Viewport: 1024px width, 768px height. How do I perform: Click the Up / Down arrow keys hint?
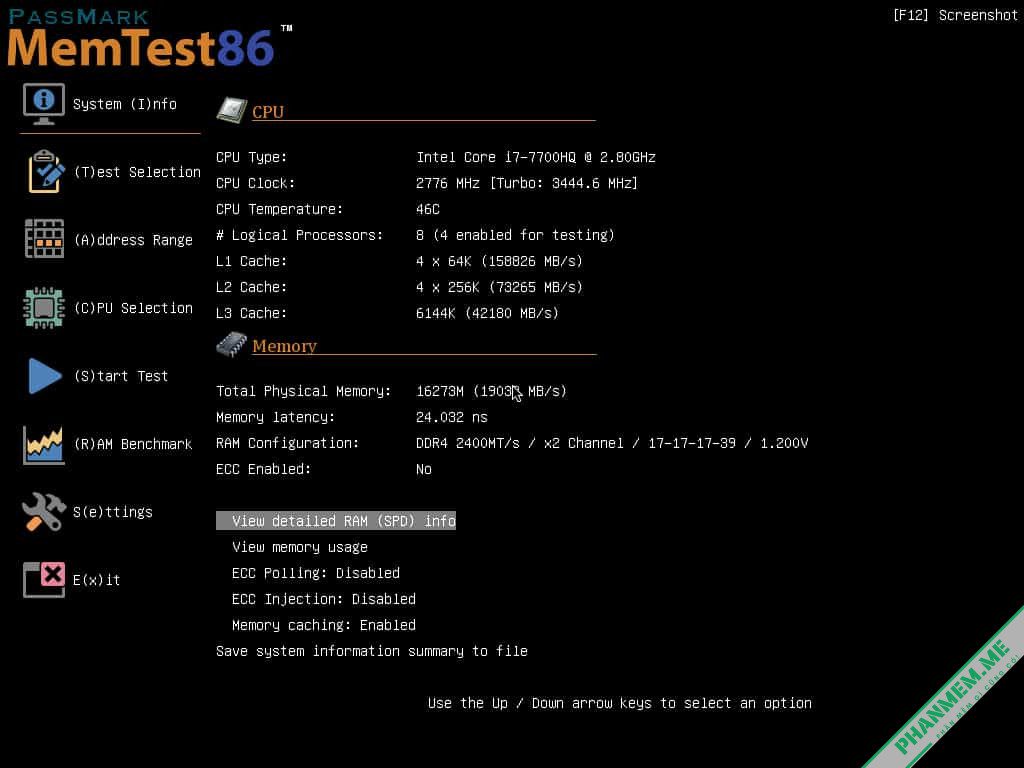coord(620,703)
